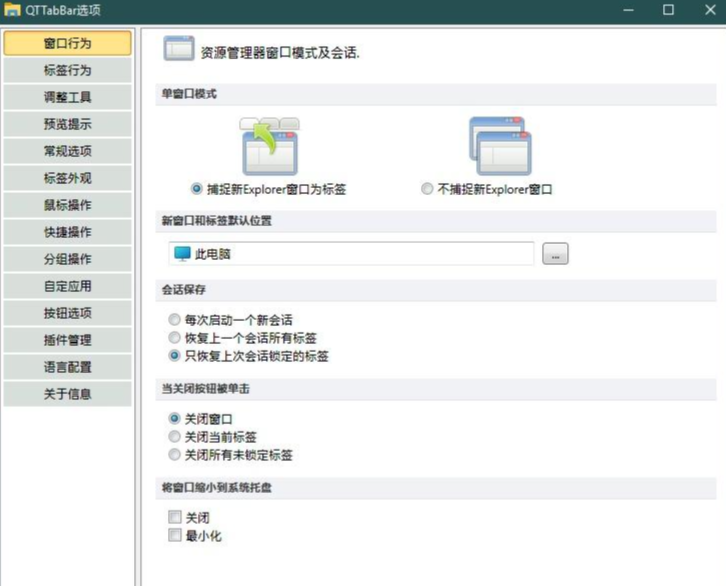
Task: Switch to 调整工具 tab
Action: tap(67, 97)
